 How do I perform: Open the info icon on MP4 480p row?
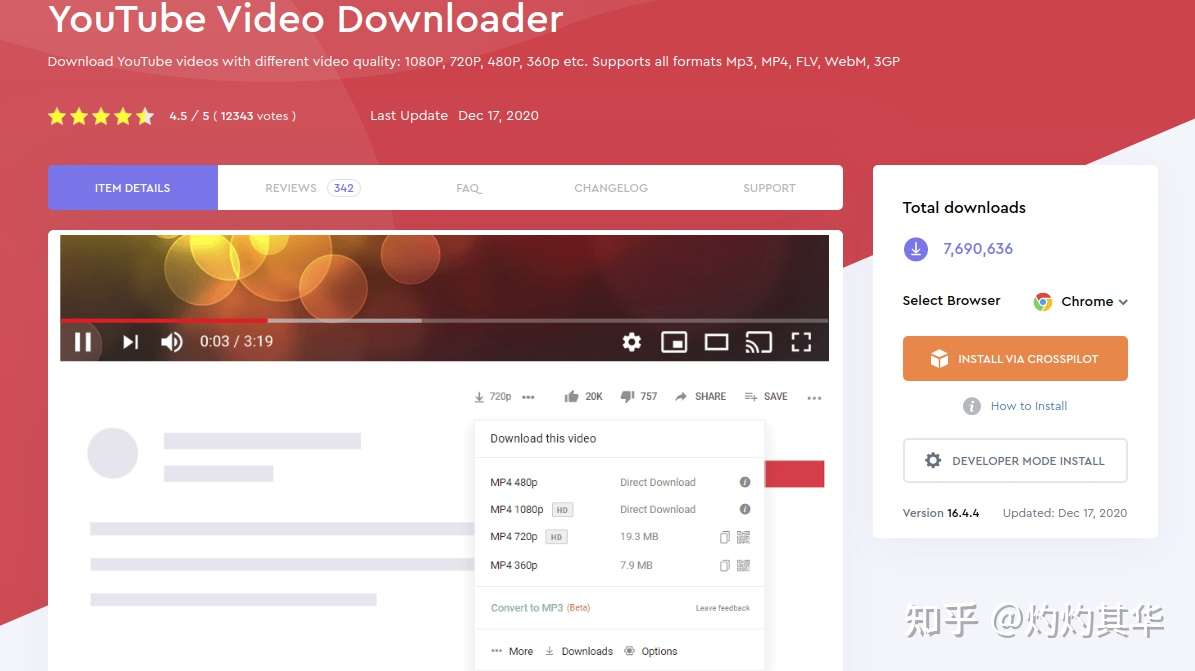point(745,482)
